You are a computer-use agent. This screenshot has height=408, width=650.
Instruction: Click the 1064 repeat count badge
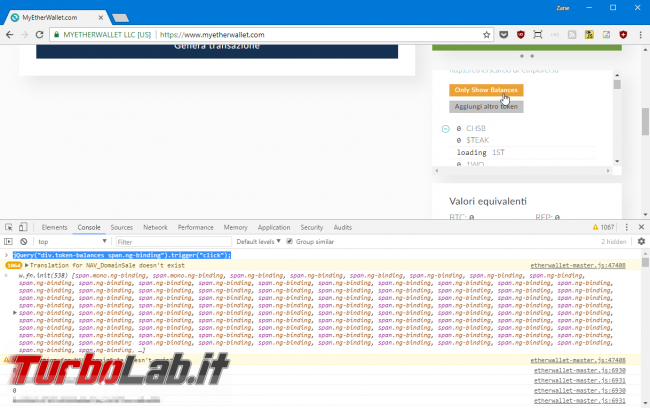pyautogui.click(x=14, y=265)
